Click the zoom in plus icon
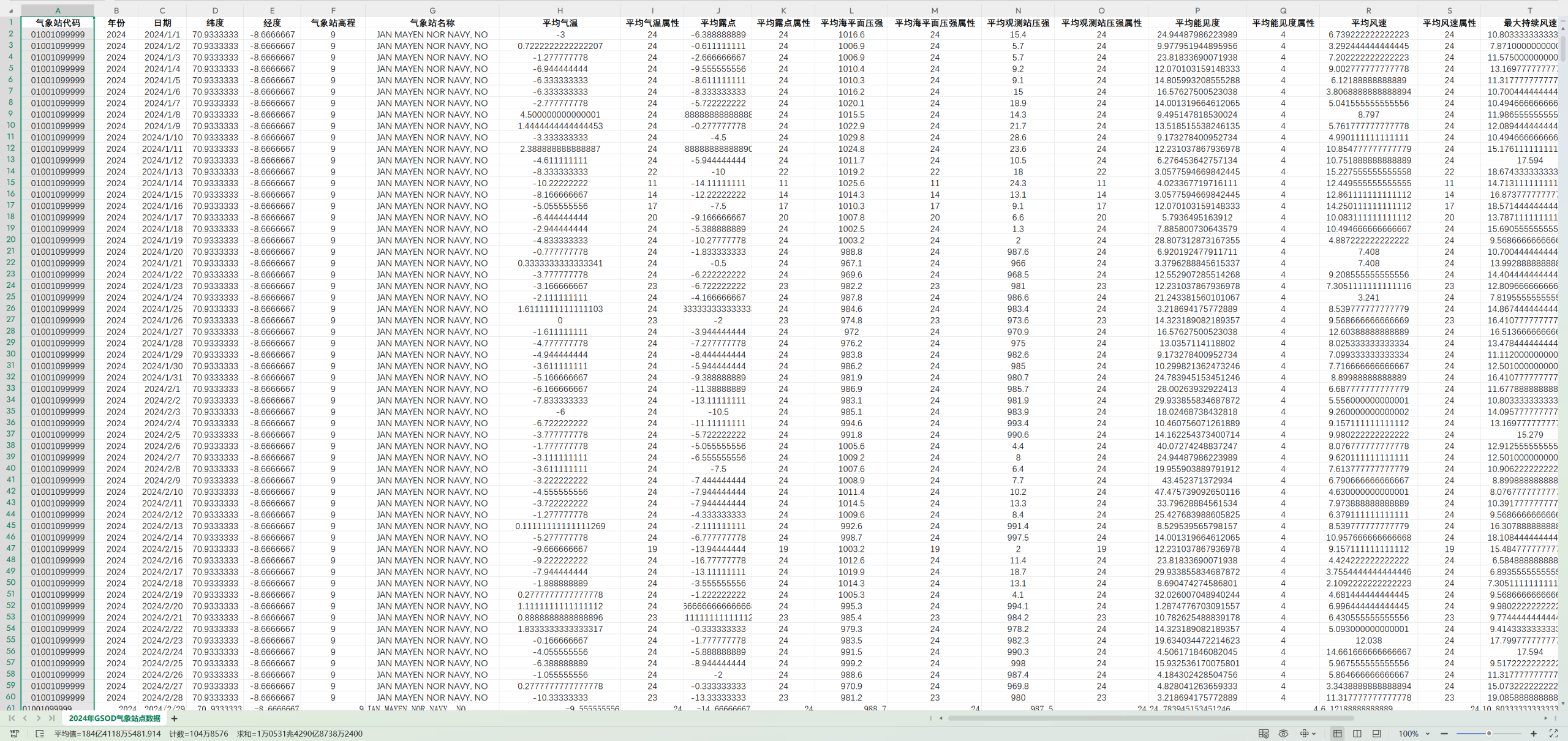This screenshot has height=741, width=1568. click(1533, 734)
